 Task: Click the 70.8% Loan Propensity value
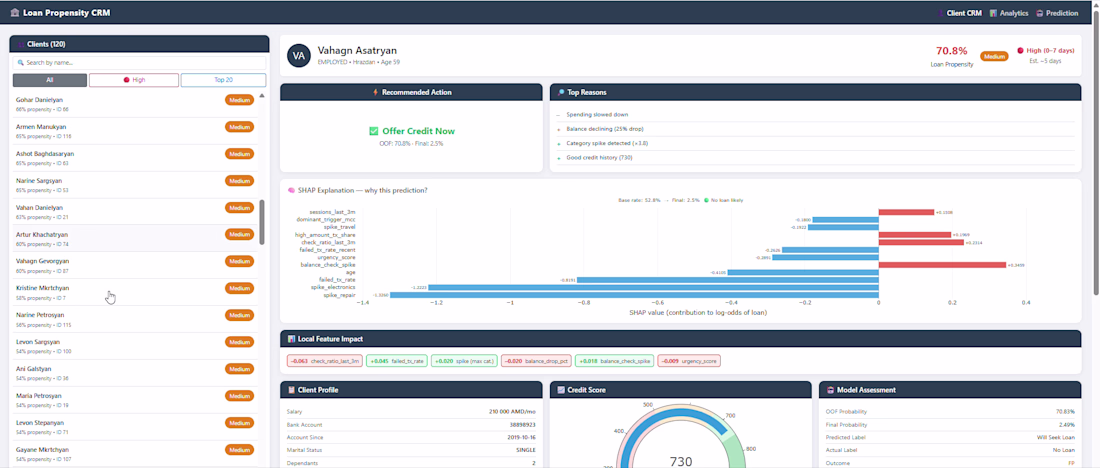(x=951, y=51)
